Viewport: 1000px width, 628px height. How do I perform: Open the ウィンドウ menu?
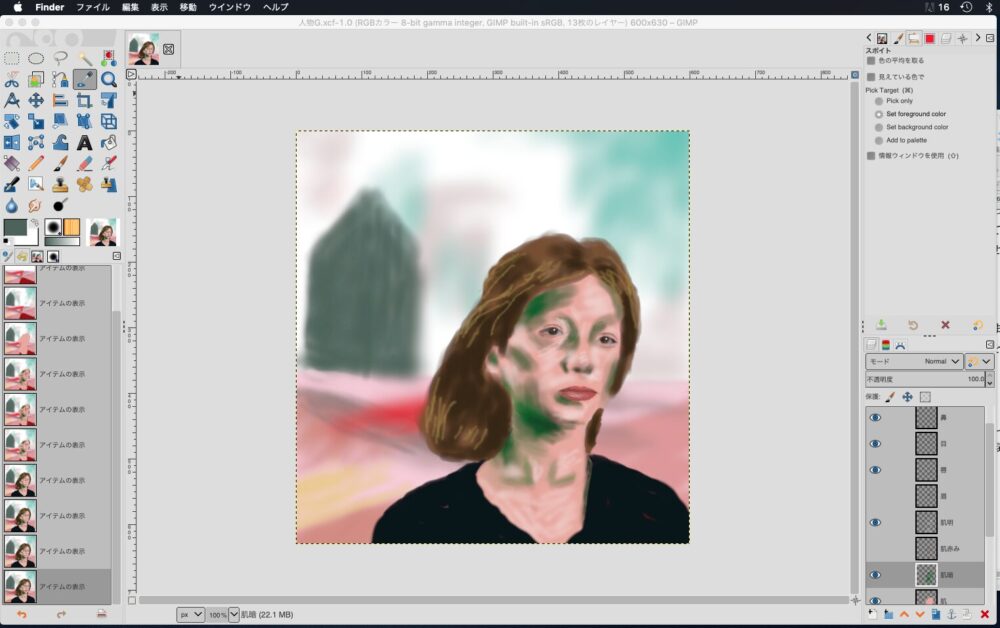[x=230, y=7]
